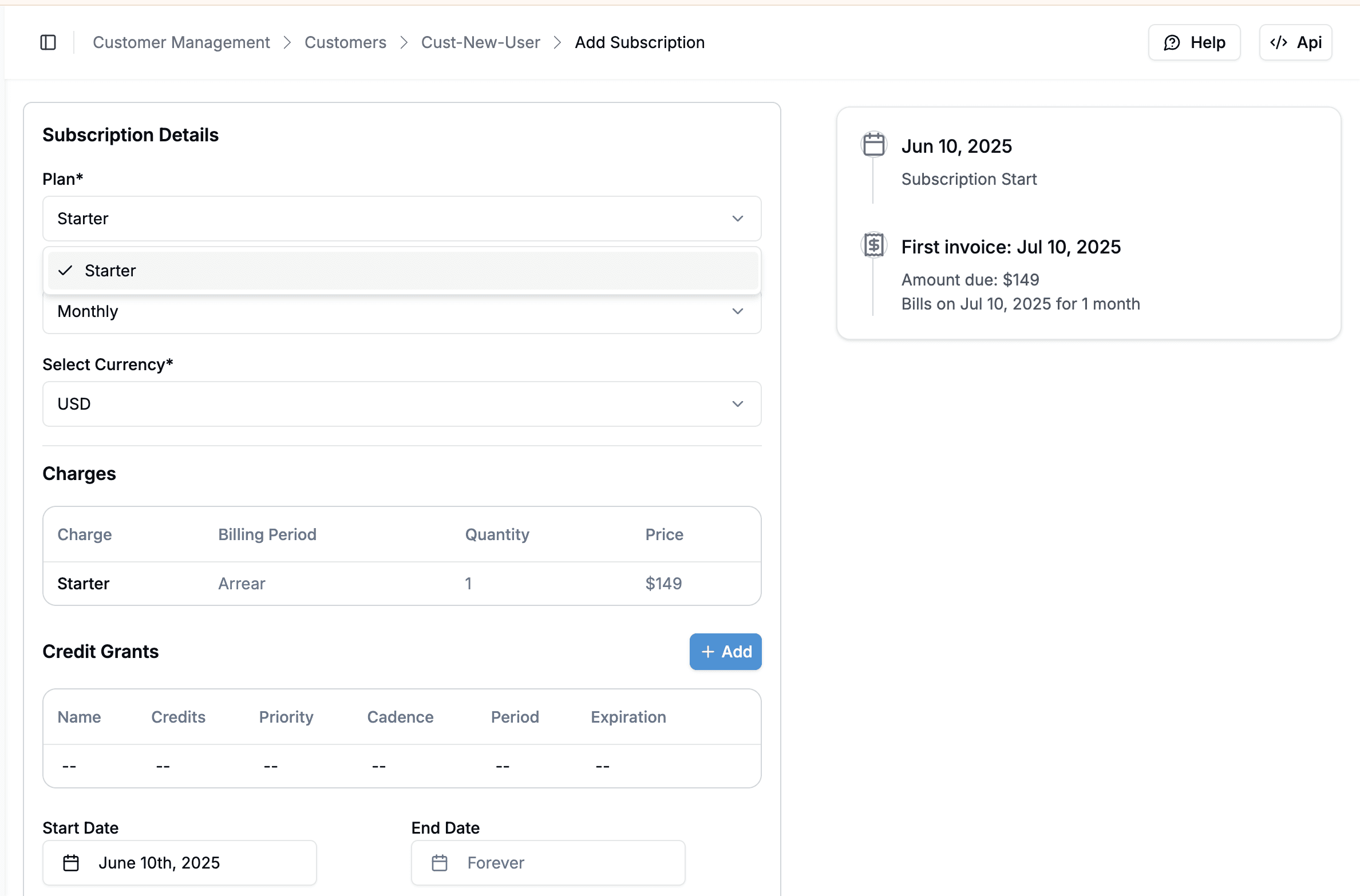Click the code brackets icon in Api button
Viewport: 1360px width, 896px height.
click(1279, 42)
